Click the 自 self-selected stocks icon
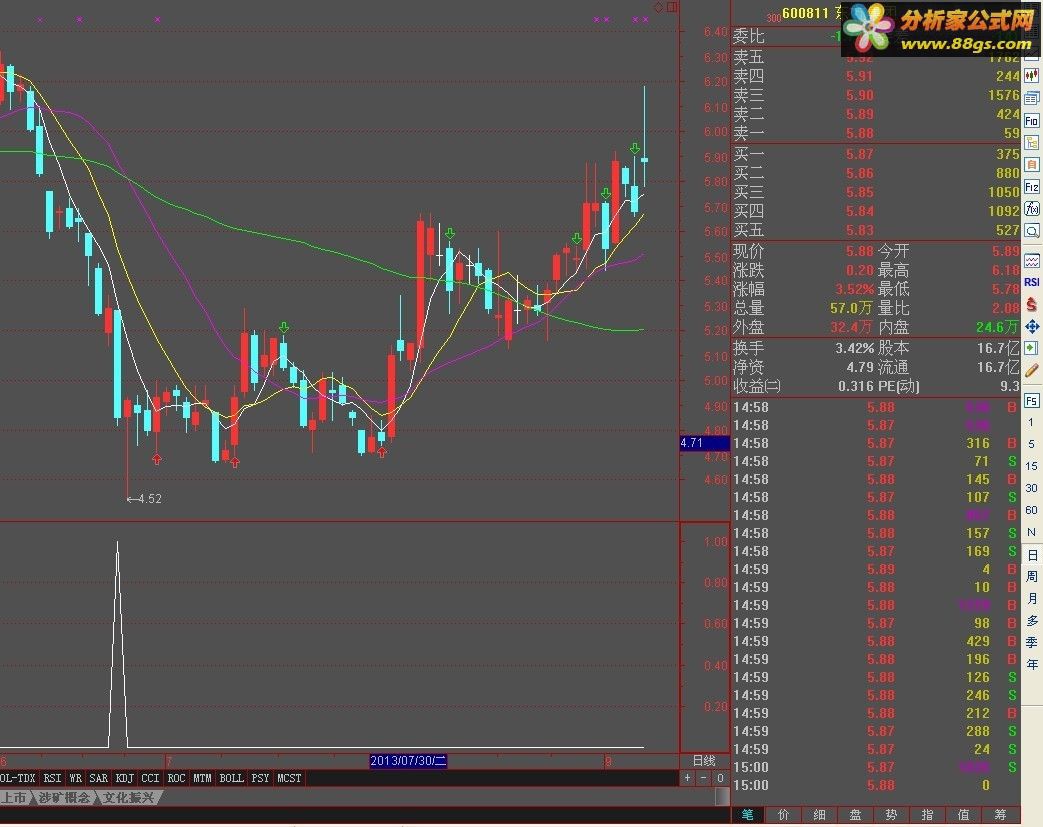Viewport: 1043px width, 827px height. (1032, 164)
